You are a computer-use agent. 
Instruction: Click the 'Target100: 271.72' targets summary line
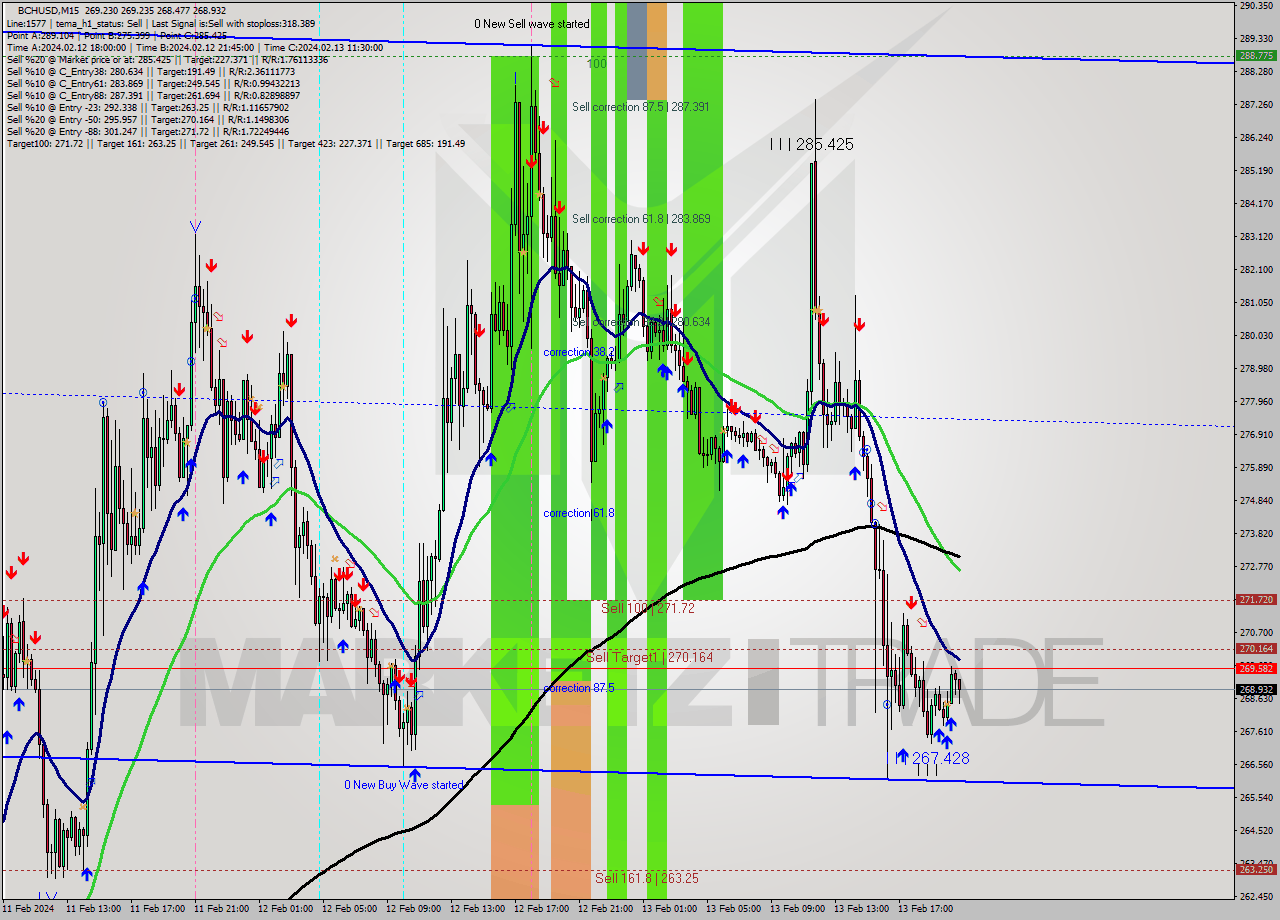pos(235,143)
